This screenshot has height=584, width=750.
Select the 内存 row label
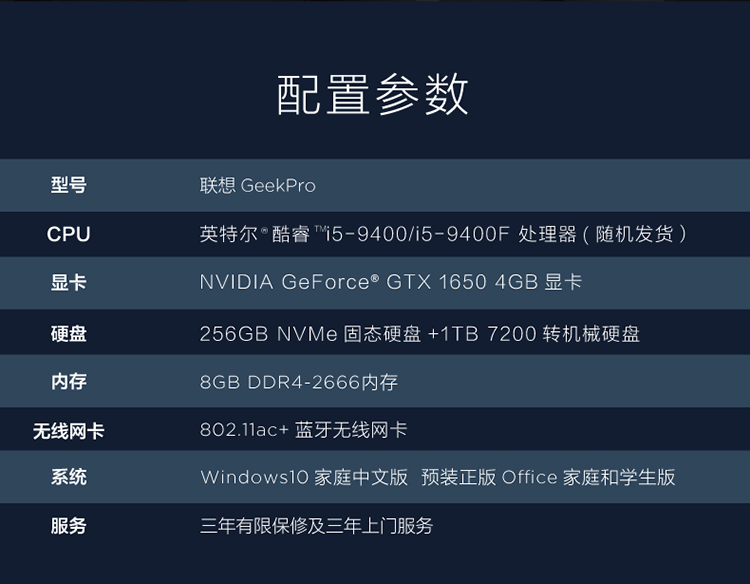68,382
